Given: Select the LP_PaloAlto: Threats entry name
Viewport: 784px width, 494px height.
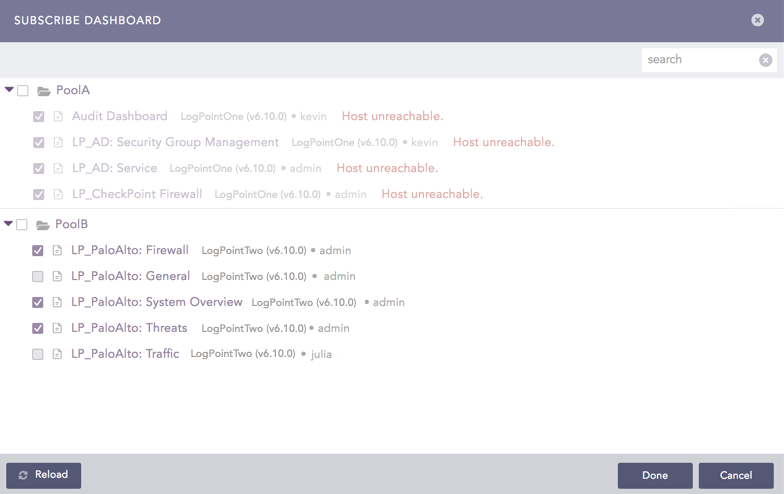Looking at the screenshot, I should (129, 328).
